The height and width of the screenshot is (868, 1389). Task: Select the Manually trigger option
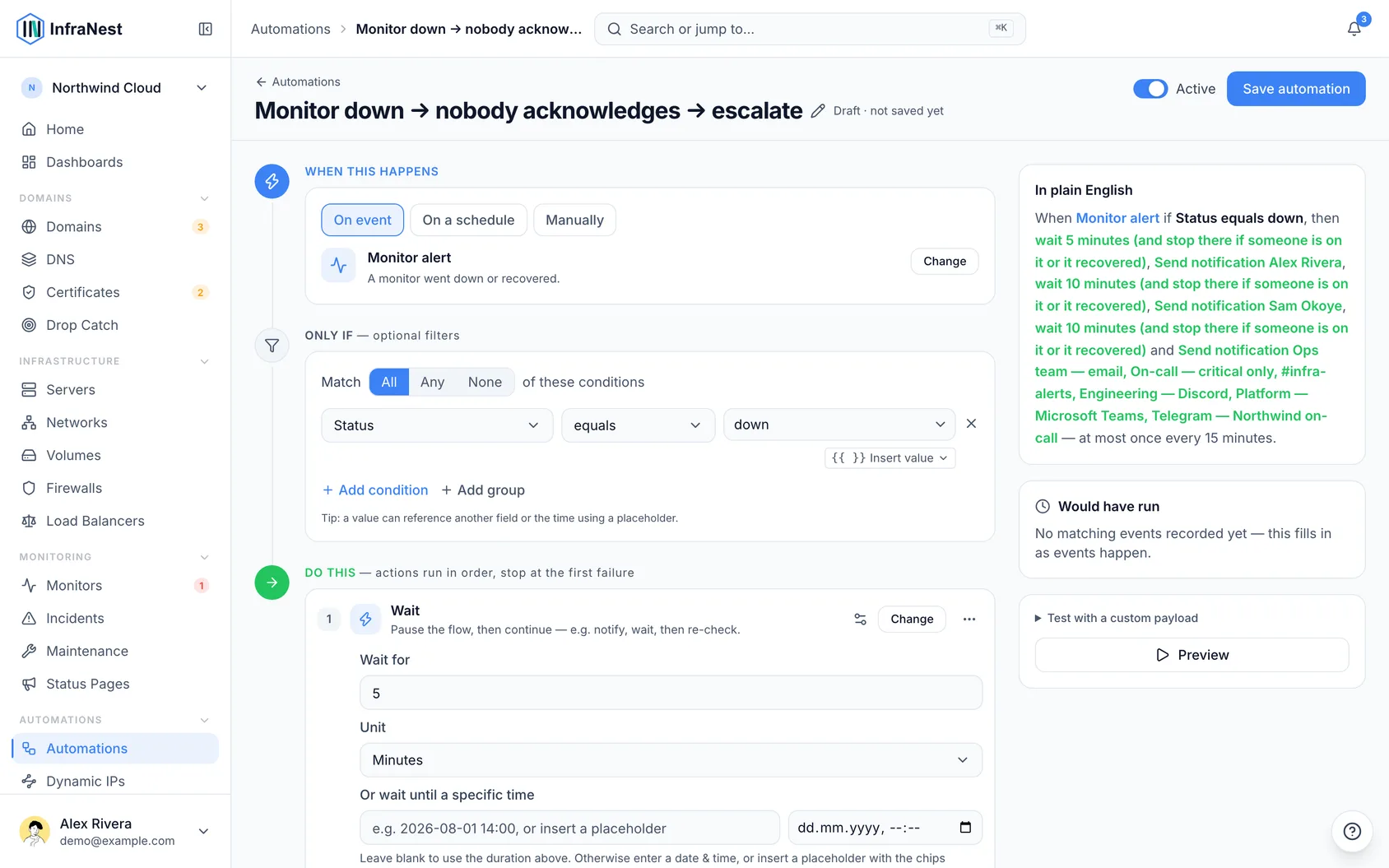coord(574,220)
